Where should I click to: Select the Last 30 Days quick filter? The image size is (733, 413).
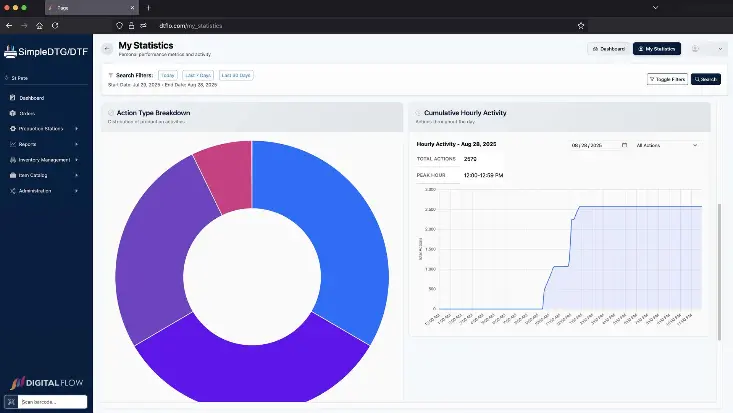[x=237, y=75]
